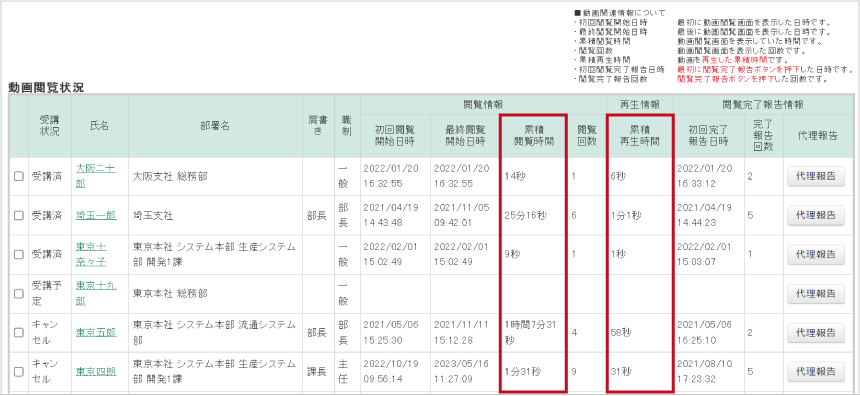Tick the checkbox beside 埼玉一郎
860x396 pixels.
point(19,216)
